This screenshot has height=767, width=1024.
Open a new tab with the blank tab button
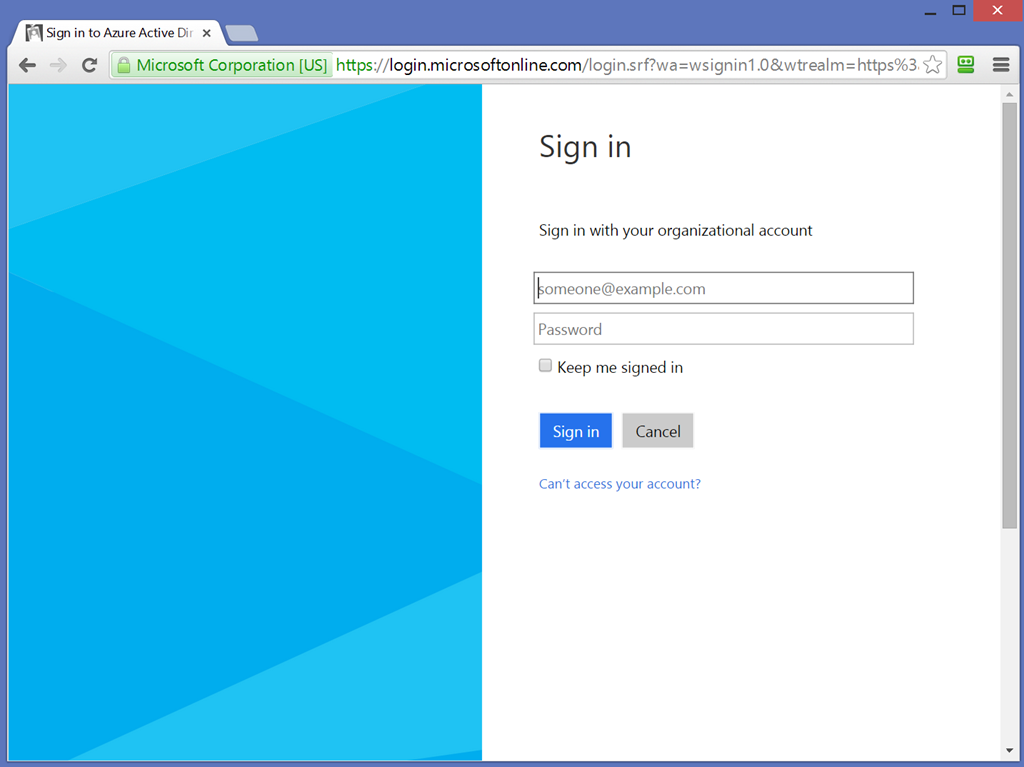tap(242, 33)
